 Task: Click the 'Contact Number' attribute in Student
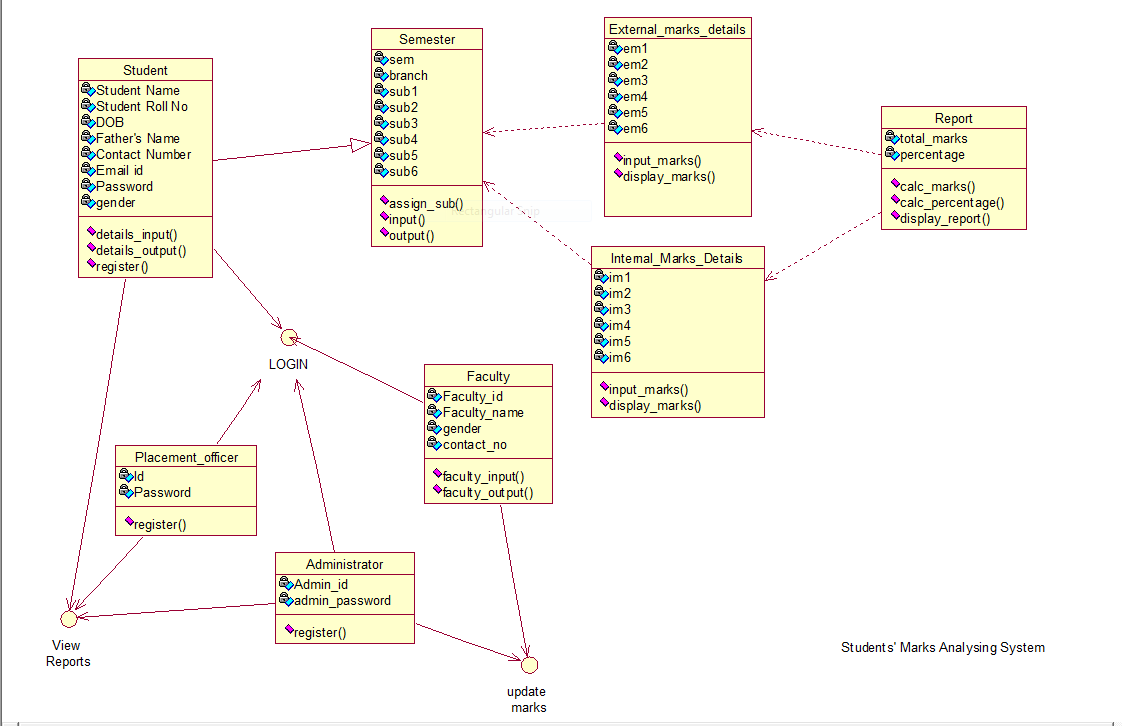click(x=143, y=154)
